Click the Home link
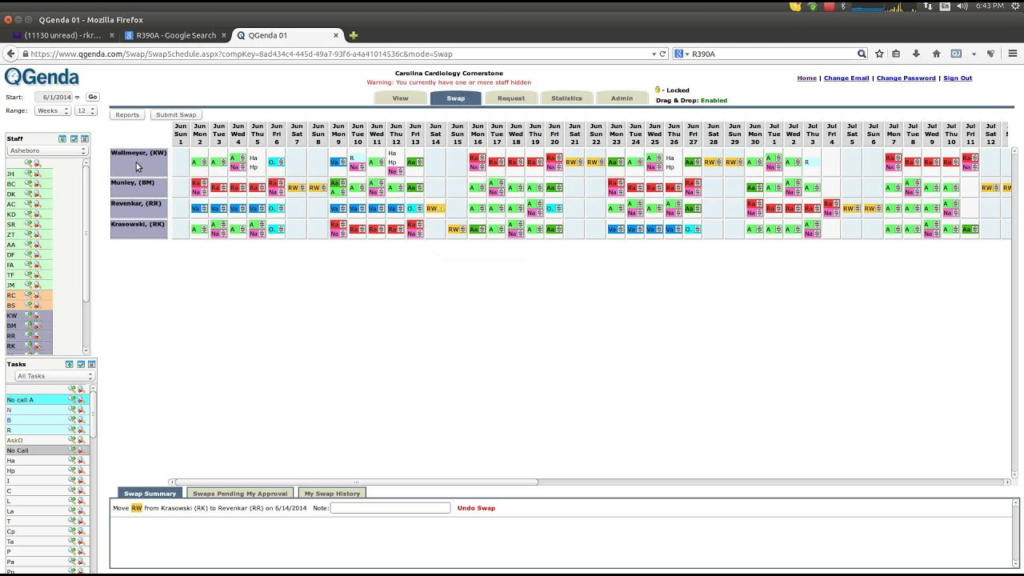This screenshot has height=576, width=1024. [x=807, y=78]
